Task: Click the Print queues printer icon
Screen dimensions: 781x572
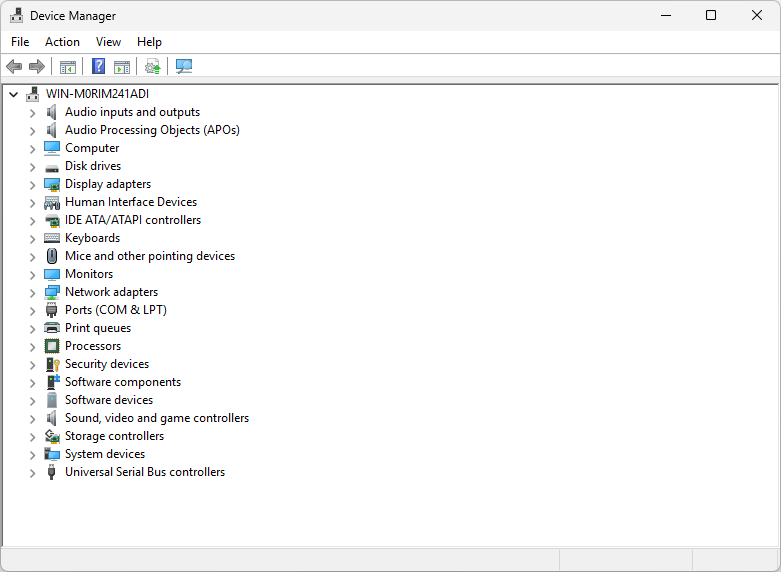Action: point(52,328)
